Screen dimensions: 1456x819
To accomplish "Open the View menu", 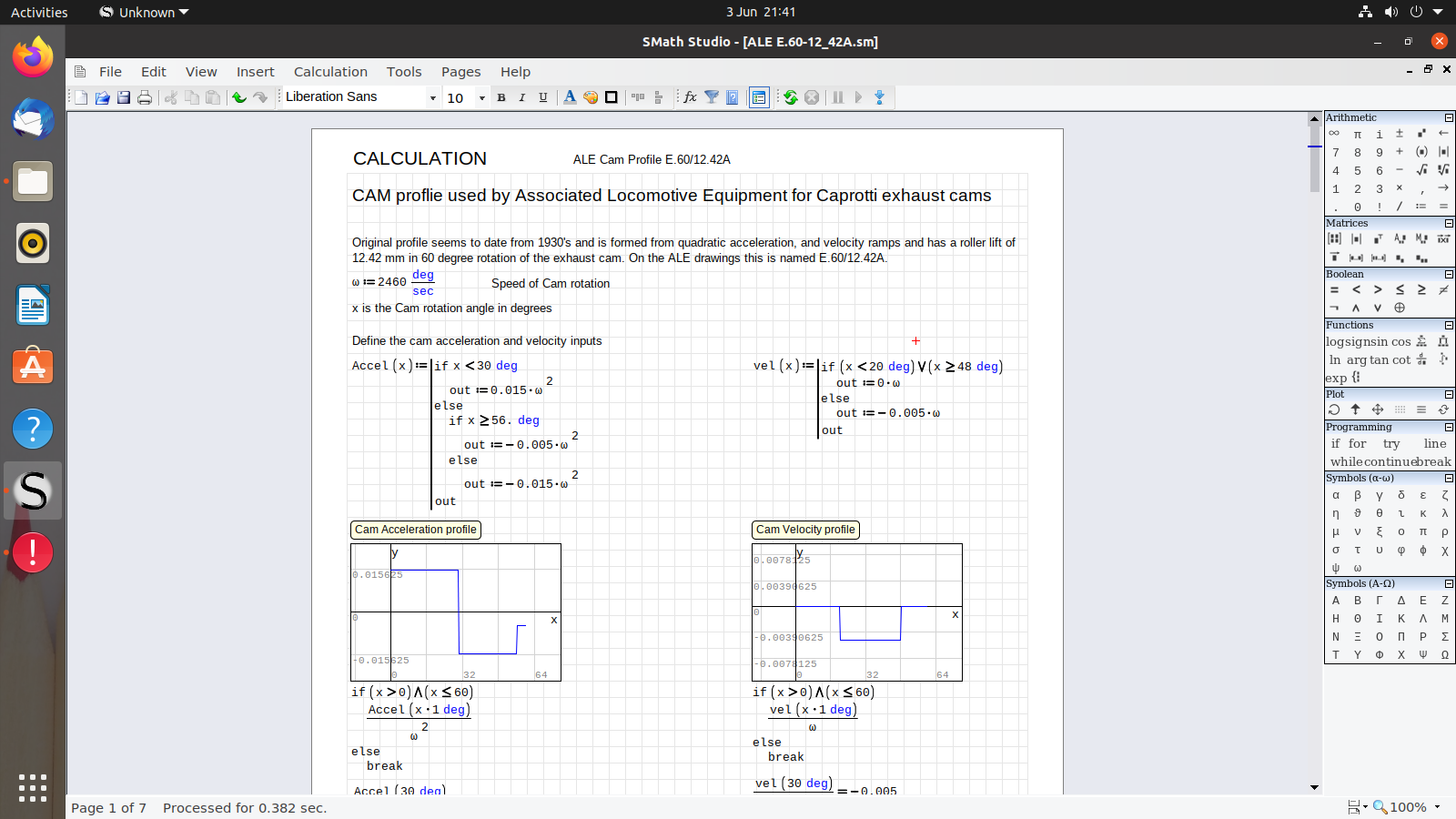I will tap(201, 72).
